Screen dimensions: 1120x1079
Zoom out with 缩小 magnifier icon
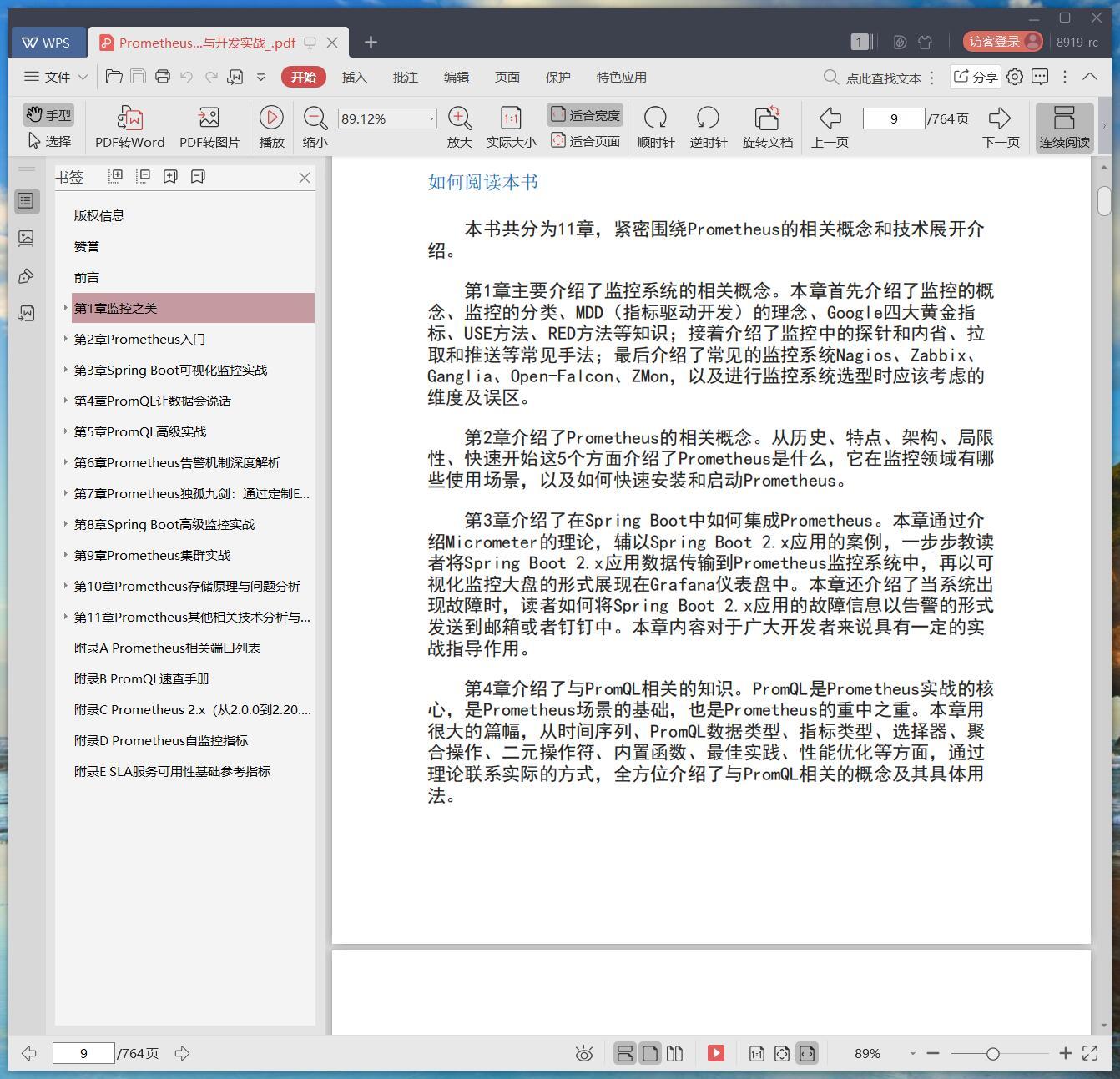(315, 128)
